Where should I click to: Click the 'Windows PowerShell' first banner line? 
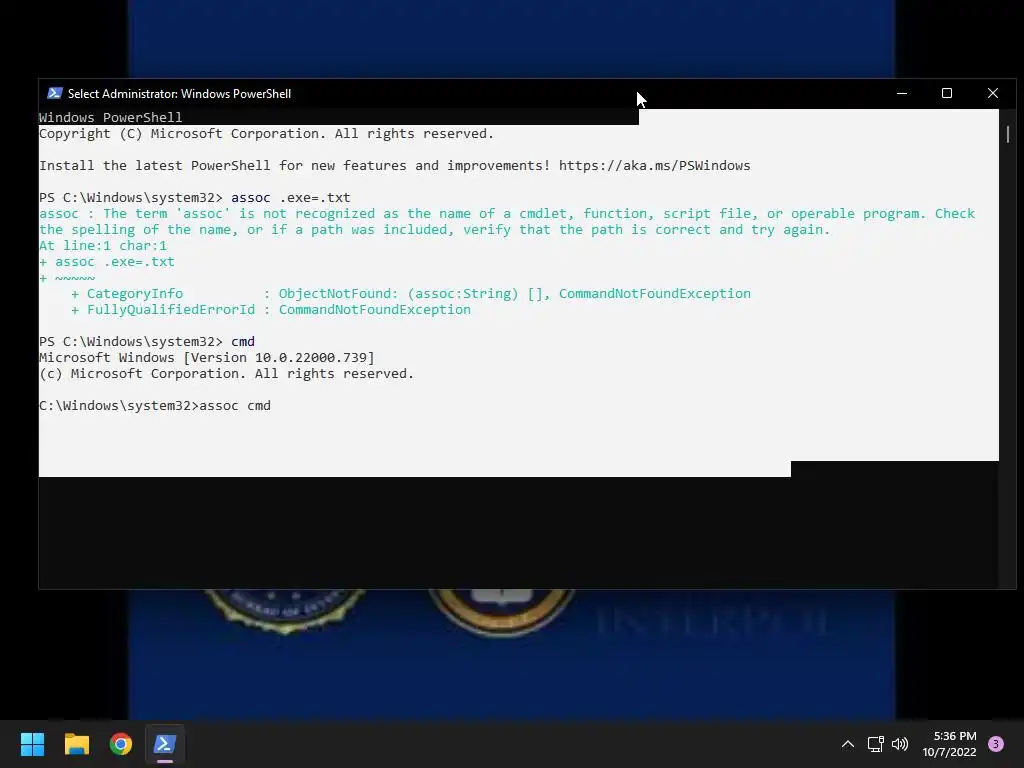tap(110, 118)
